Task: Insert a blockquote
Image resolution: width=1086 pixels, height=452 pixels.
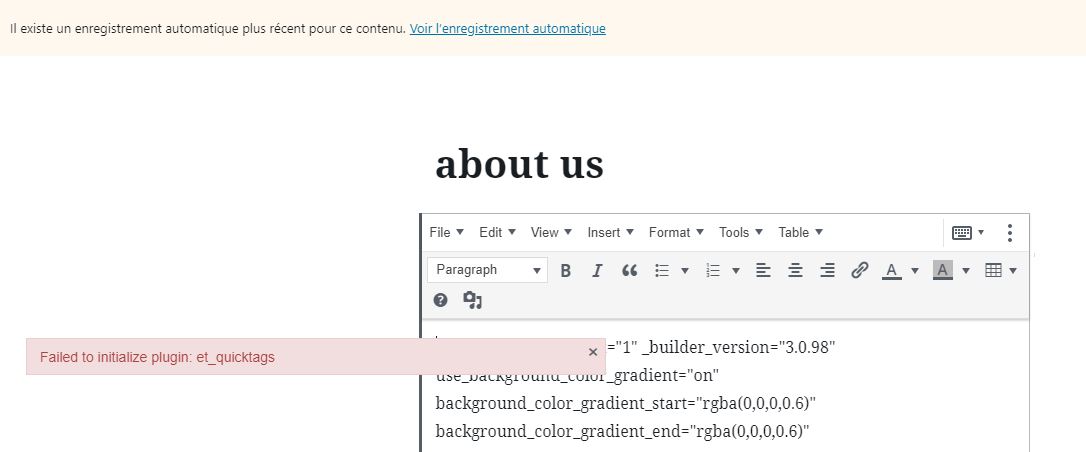Action: tap(629, 270)
